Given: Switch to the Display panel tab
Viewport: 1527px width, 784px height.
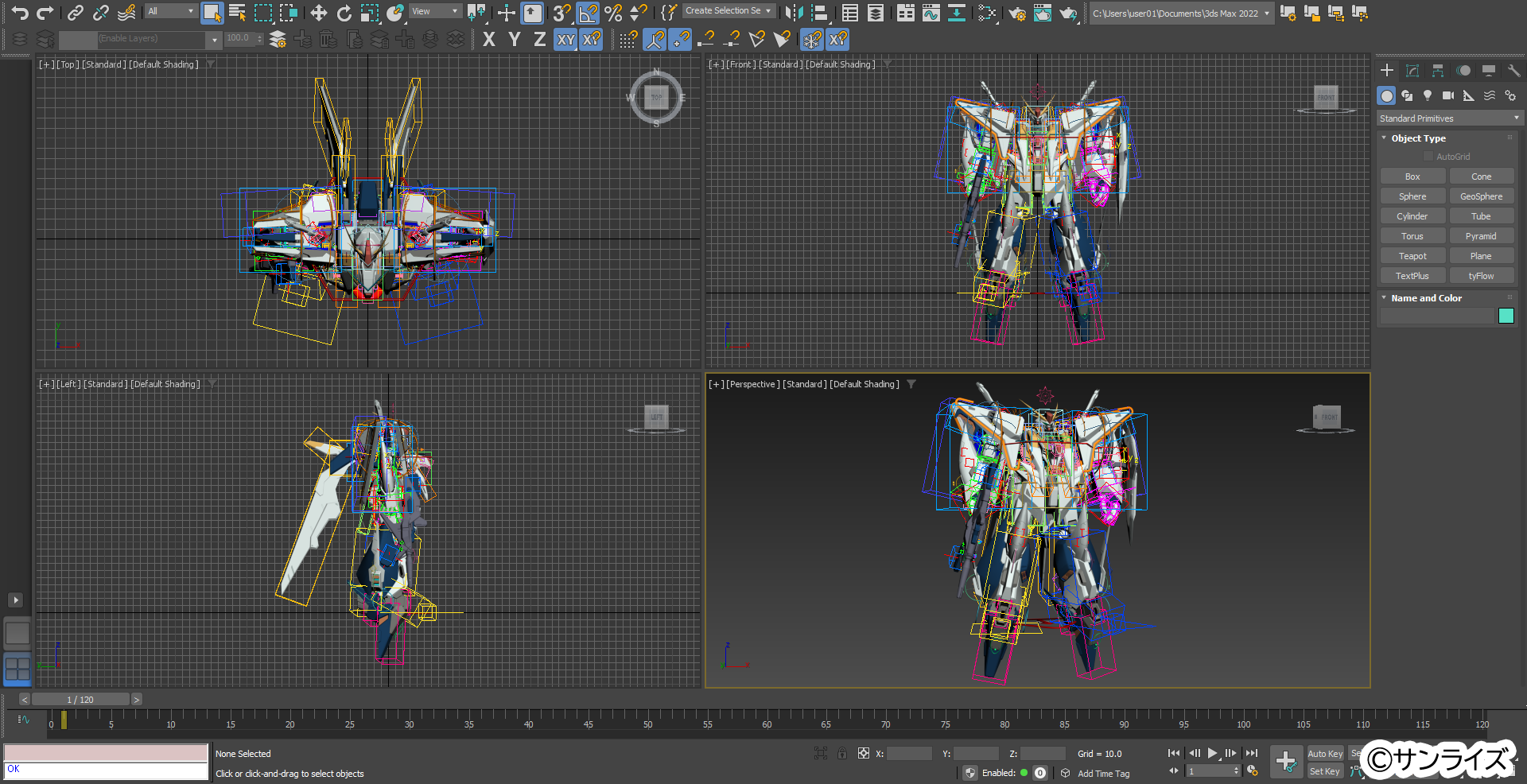Looking at the screenshot, I should [1489, 71].
